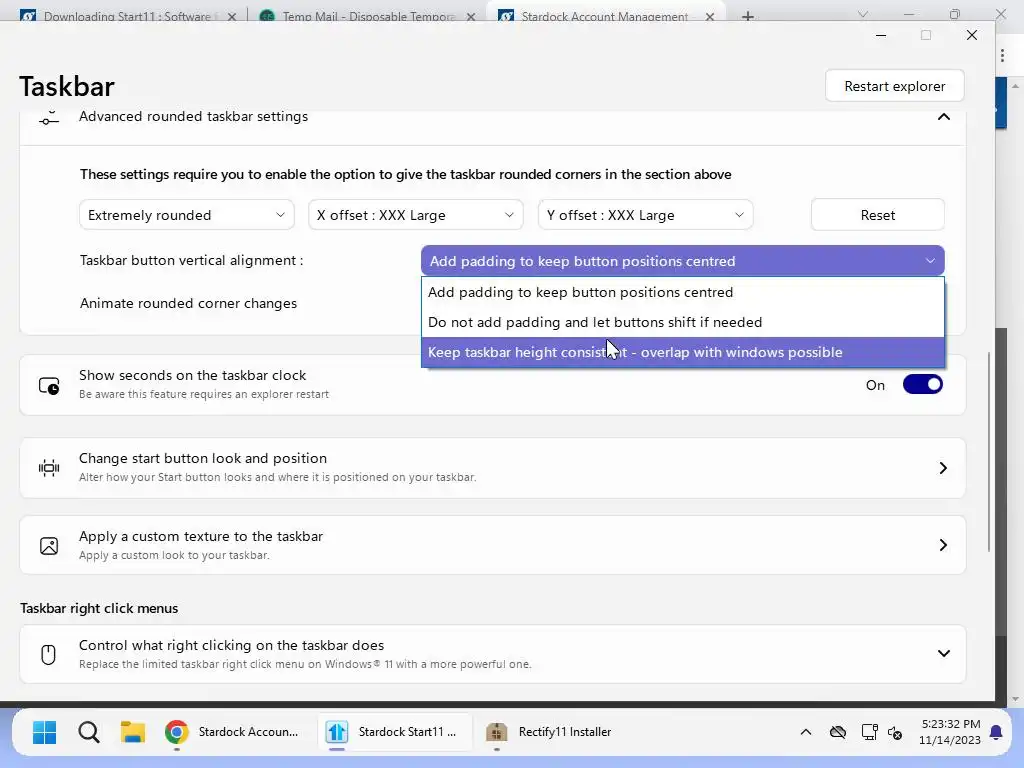
Task: Open the Y offset XXX Large dropdown
Action: pyautogui.click(x=645, y=215)
